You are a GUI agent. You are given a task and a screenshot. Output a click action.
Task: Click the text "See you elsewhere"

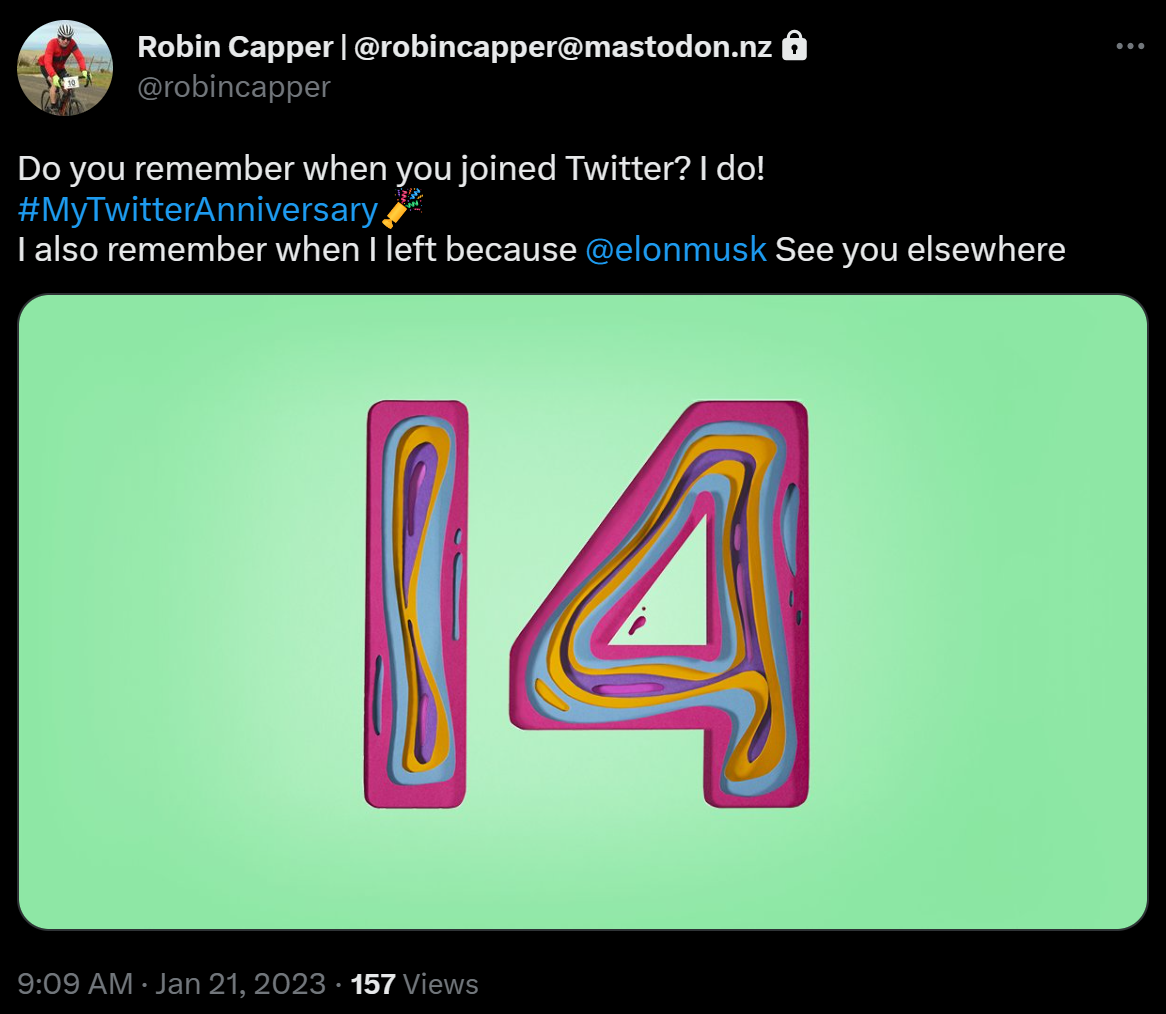pos(920,249)
